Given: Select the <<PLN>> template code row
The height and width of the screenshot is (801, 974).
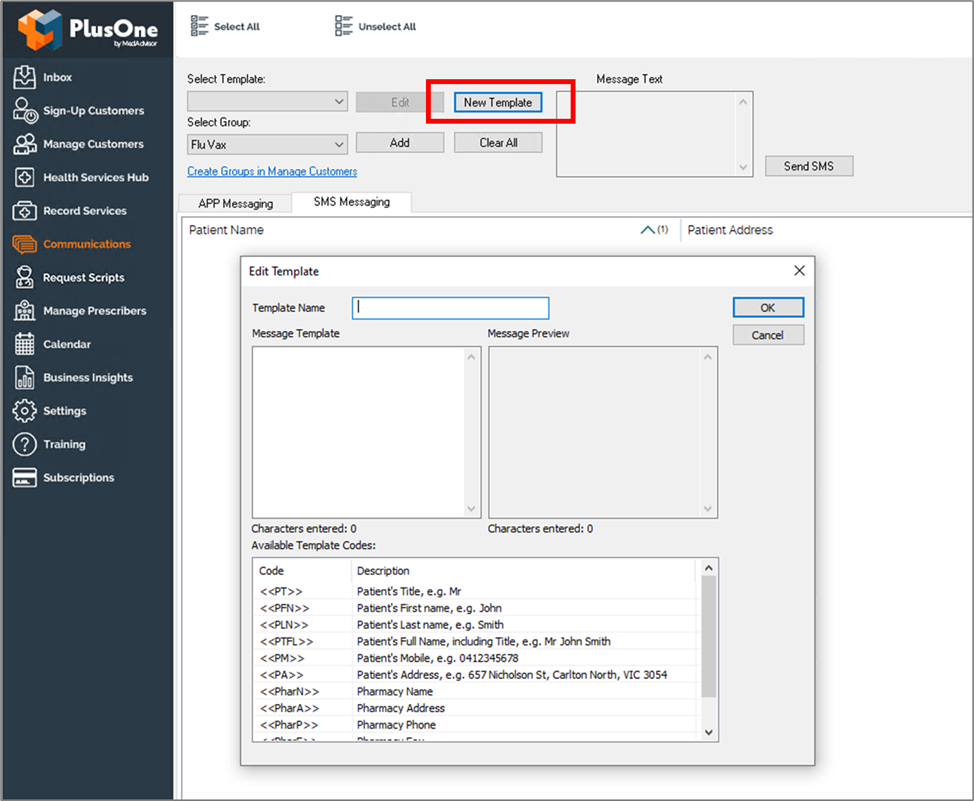Looking at the screenshot, I should coord(476,625).
